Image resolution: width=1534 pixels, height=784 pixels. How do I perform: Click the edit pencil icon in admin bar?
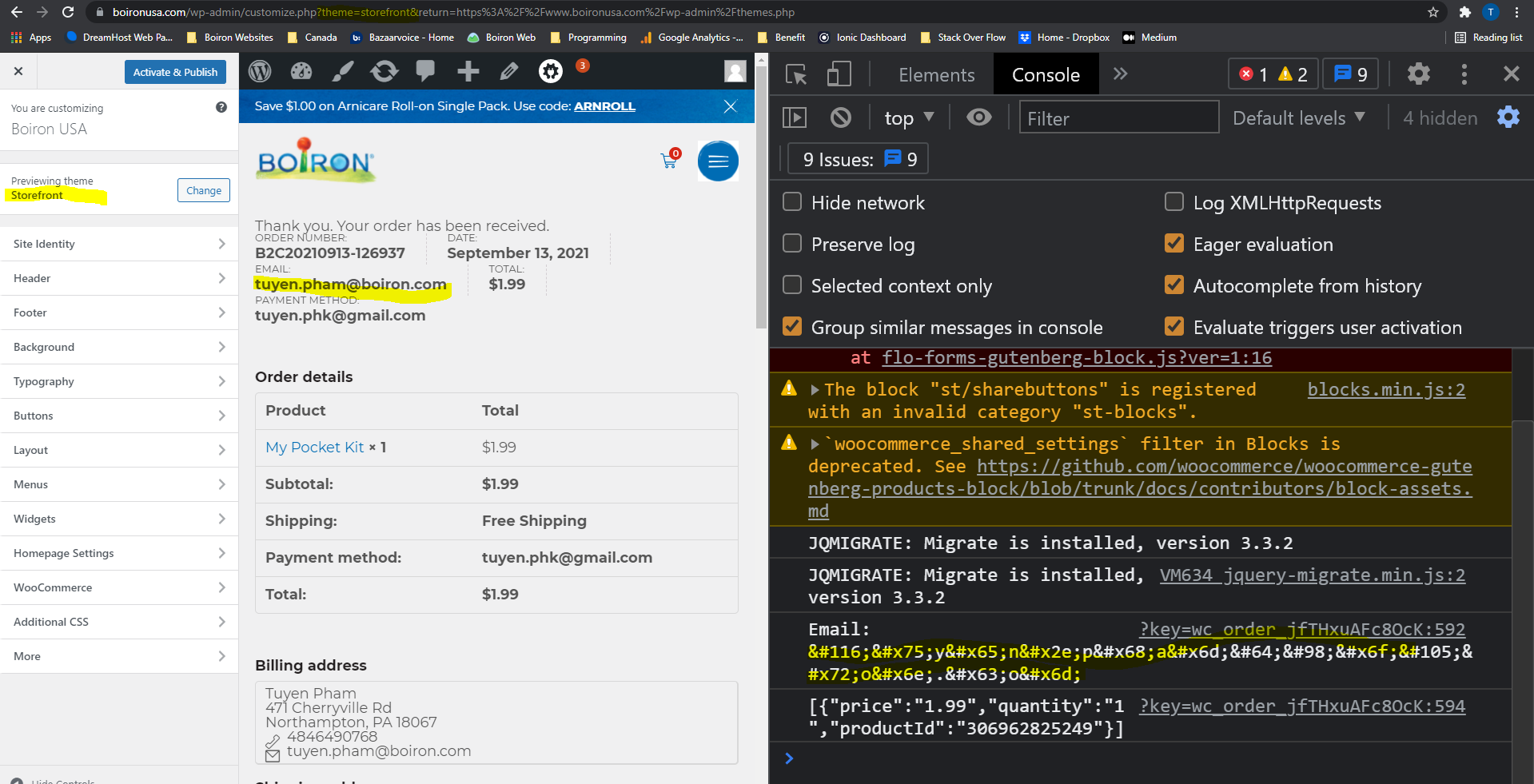tap(509, 72)
